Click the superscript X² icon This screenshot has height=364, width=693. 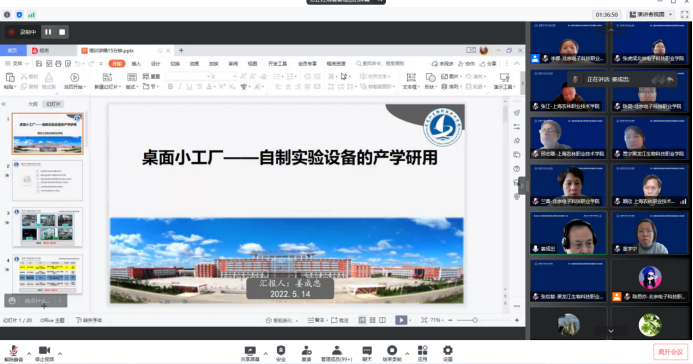[x=222, y=87]
